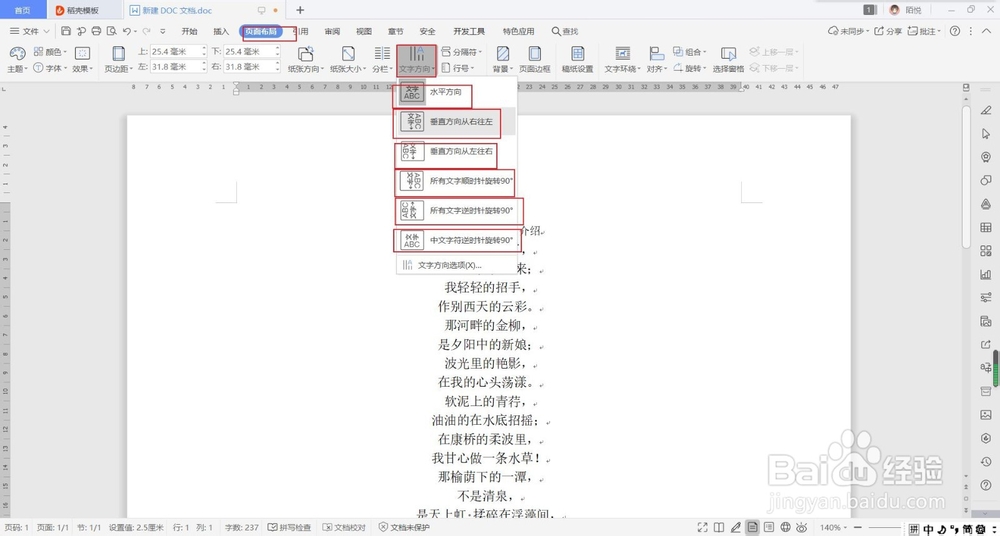Switch to web layout globe icon
This screenshot has width=1000, height=536.
[x=786, y=528]
